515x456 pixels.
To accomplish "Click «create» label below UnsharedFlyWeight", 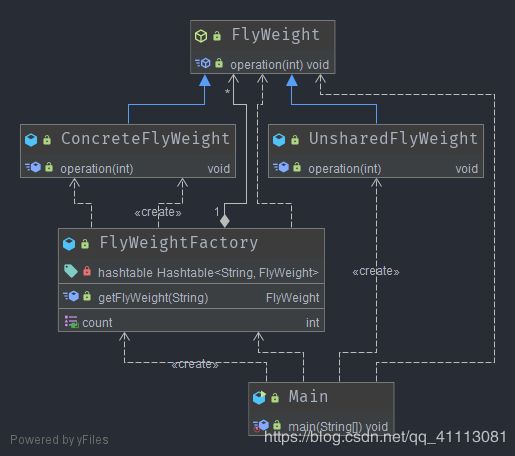I will pos(376,271).
